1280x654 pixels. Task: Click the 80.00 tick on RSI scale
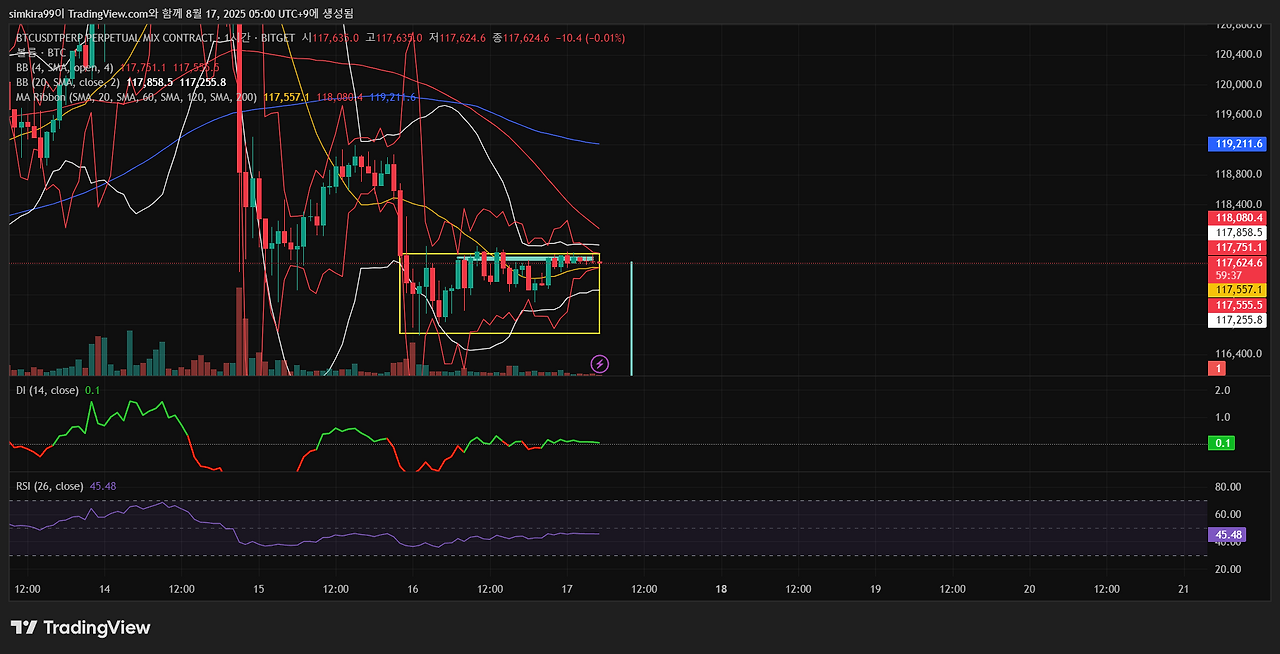[1228, 487]
